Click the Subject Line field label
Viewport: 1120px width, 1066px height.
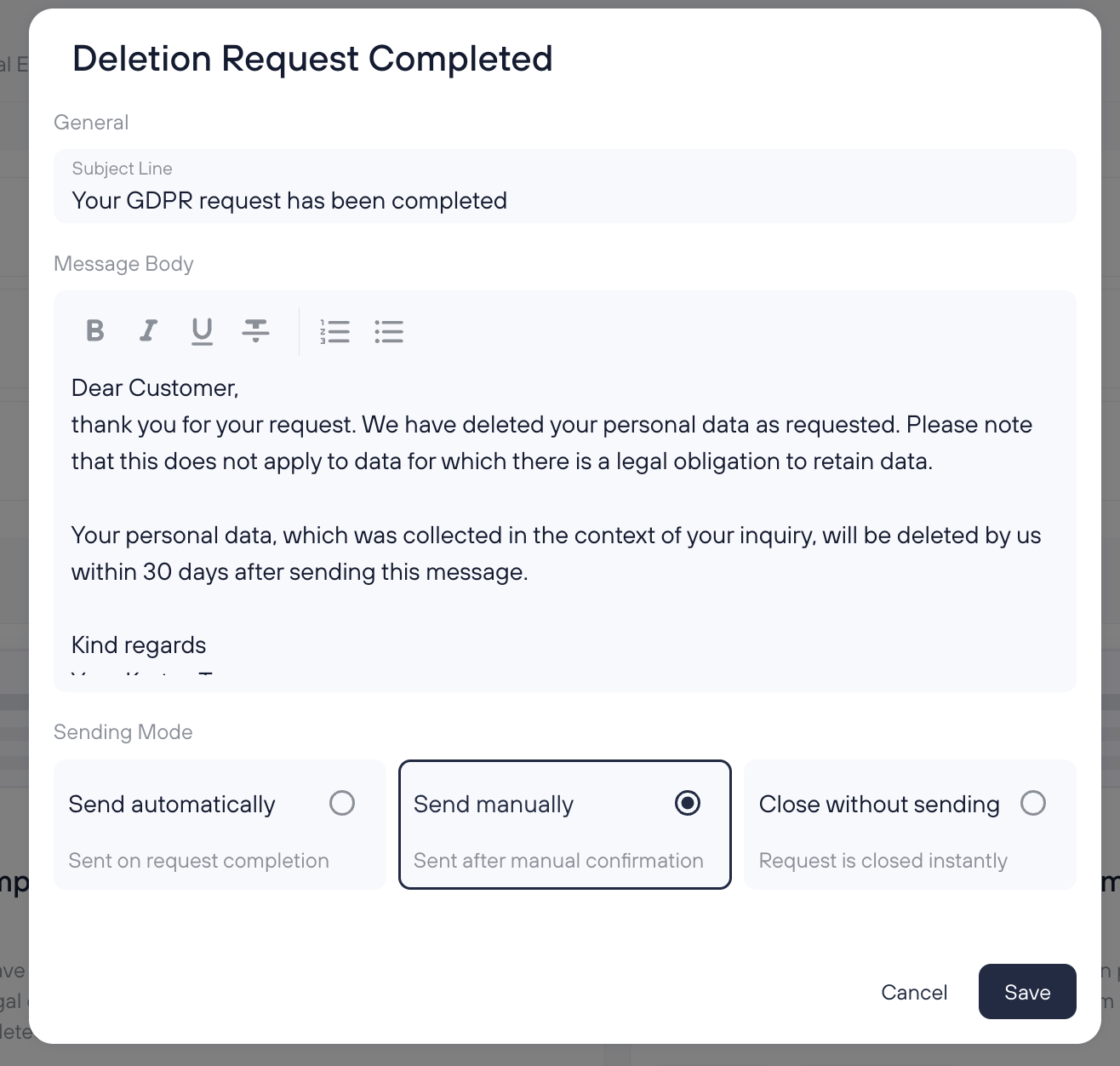pos(122,169)
